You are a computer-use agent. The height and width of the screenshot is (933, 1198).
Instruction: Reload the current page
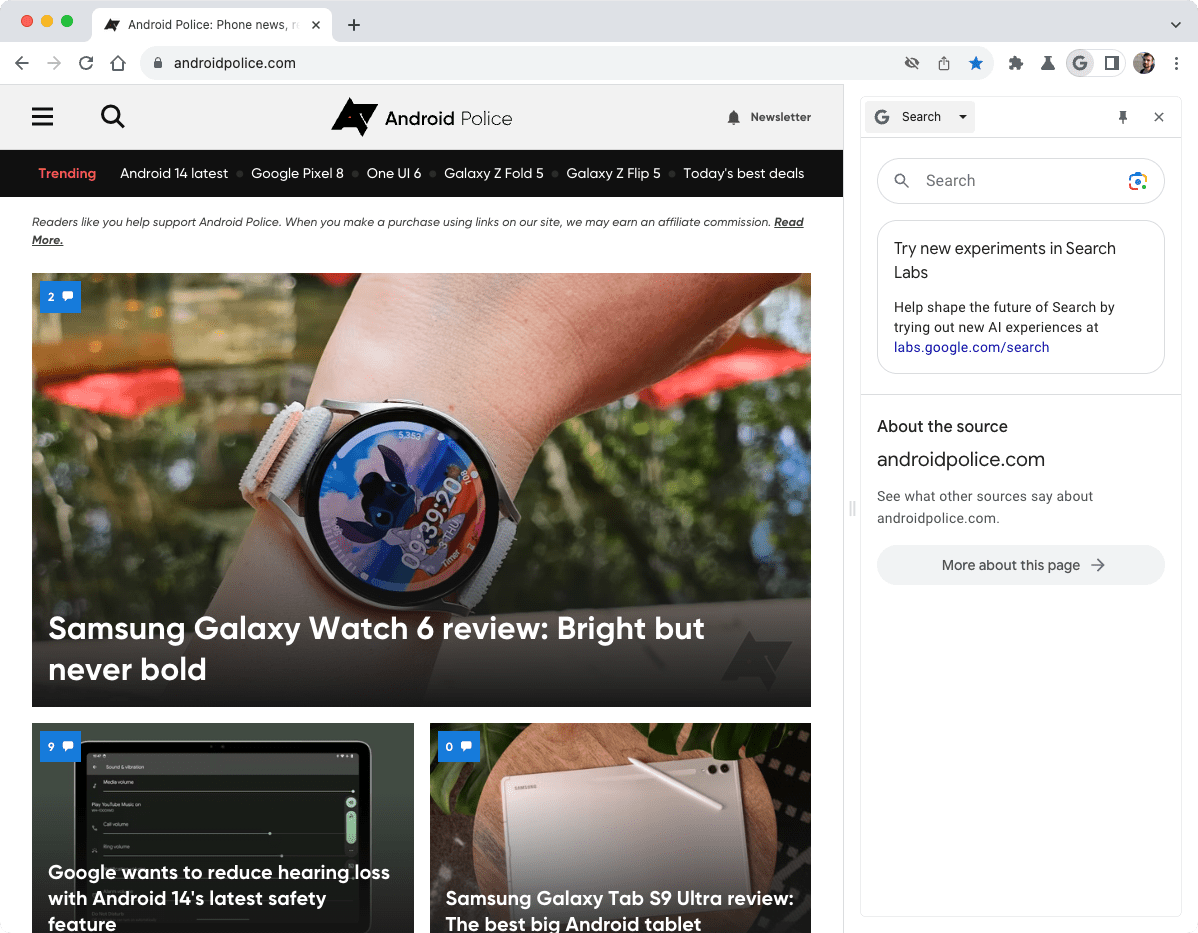86,63
